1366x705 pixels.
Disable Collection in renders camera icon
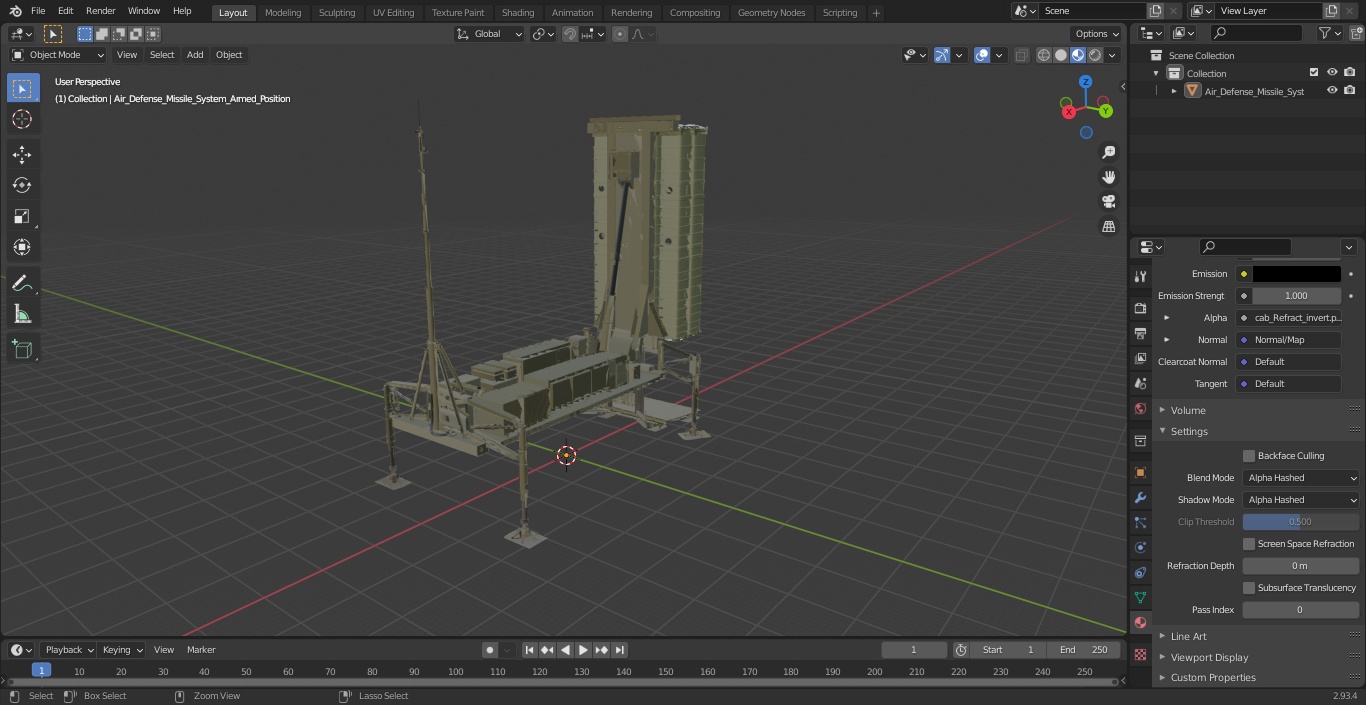(1350, 73)
